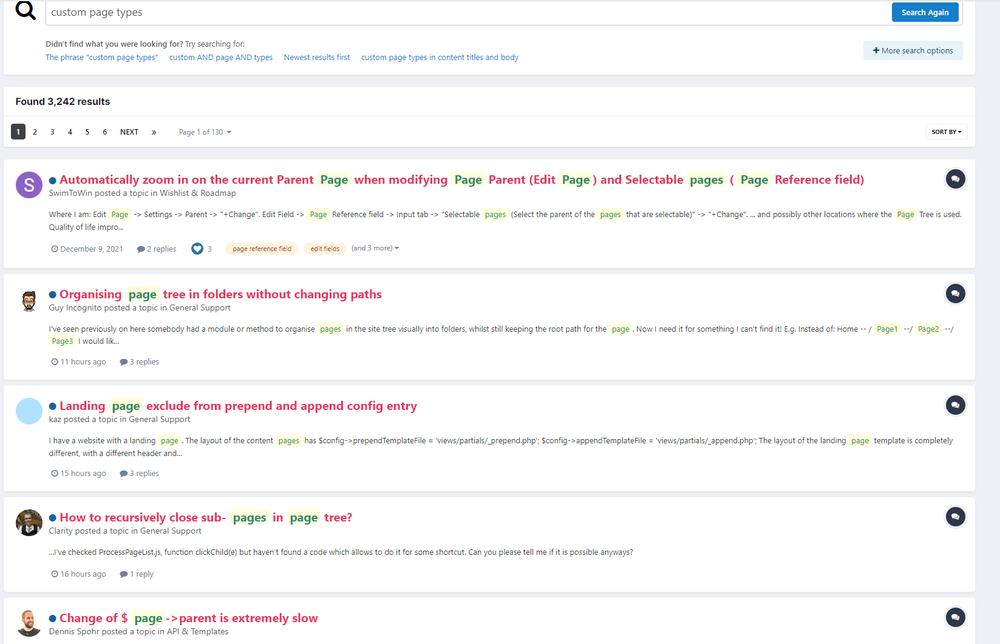Click kaz's light blue avatar

coord(30,411)
